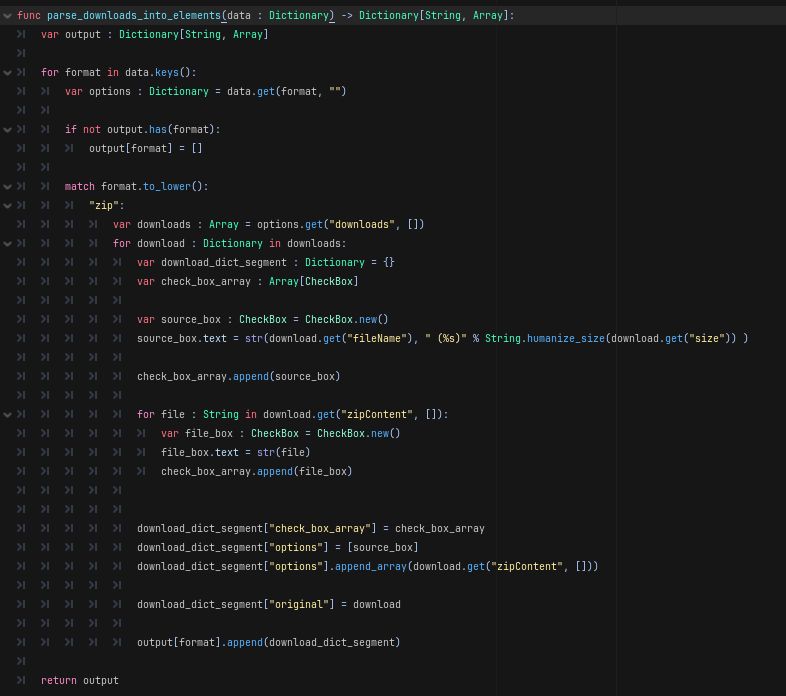Click the 'append_array' method call

(x=371, y=567)
